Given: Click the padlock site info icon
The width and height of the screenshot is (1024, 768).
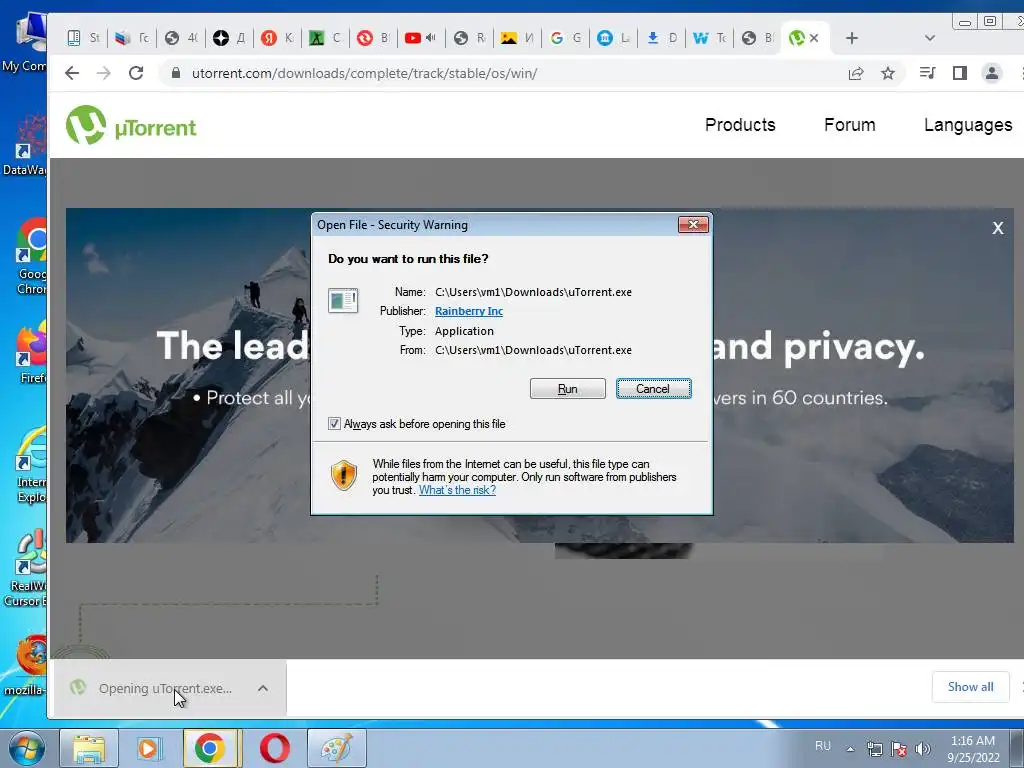Looking at the screenshot, I should pyautogui.click(x=176, y=73).
